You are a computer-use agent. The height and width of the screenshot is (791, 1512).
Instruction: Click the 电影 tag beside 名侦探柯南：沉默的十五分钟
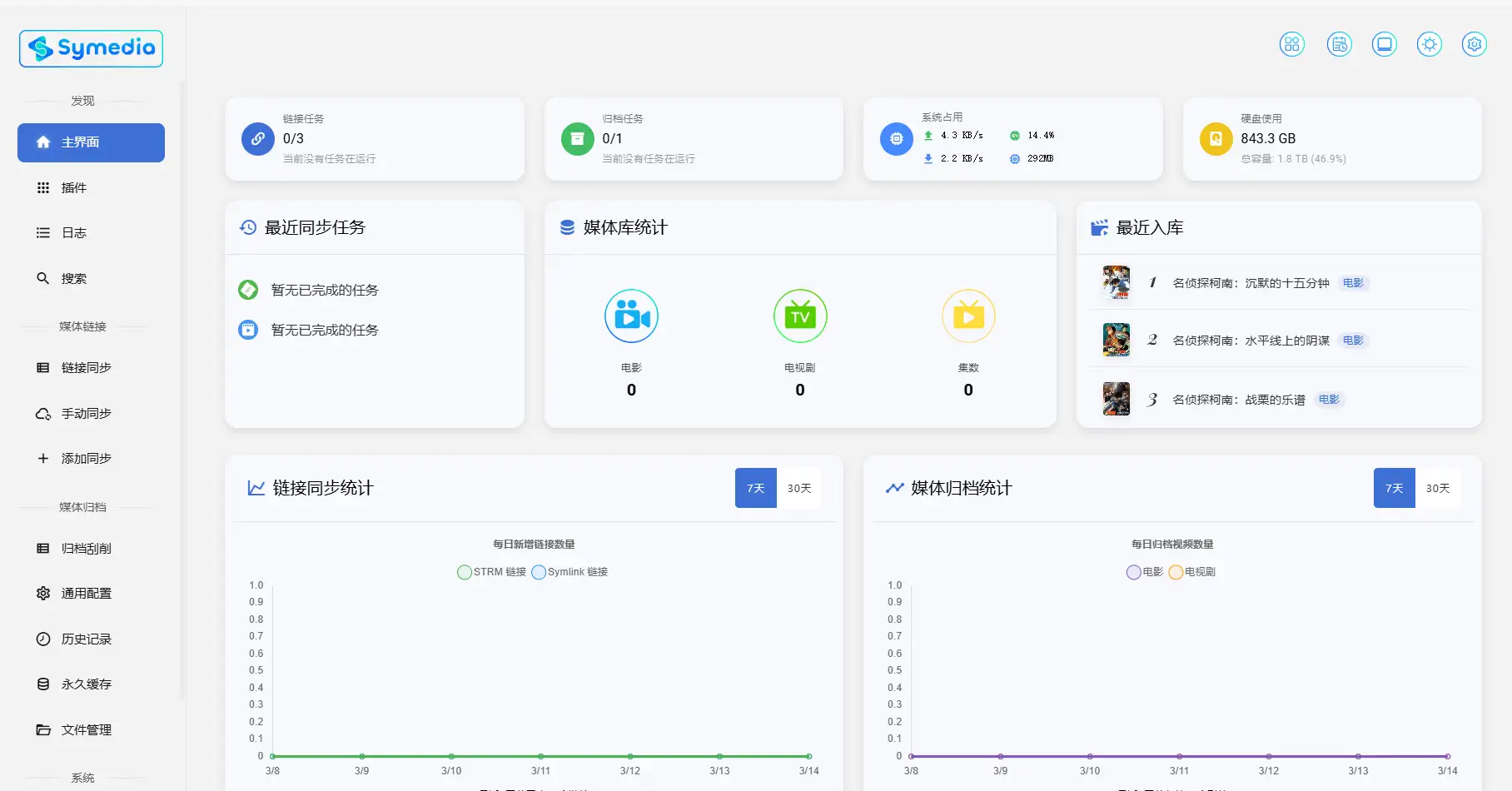pos(1353,283)
